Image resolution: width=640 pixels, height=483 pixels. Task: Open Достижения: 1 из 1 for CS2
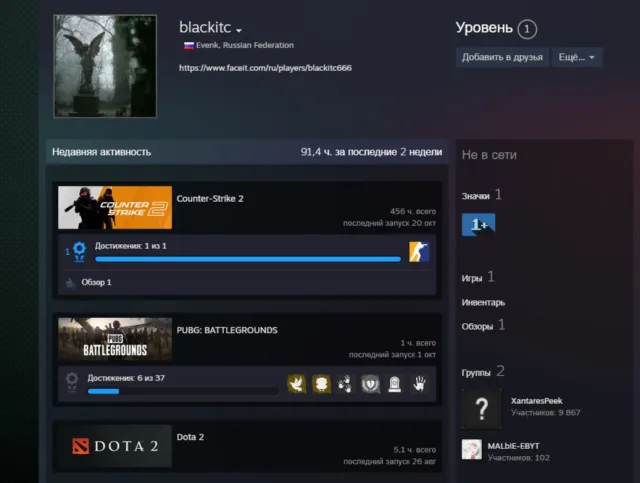pos(131,246)
